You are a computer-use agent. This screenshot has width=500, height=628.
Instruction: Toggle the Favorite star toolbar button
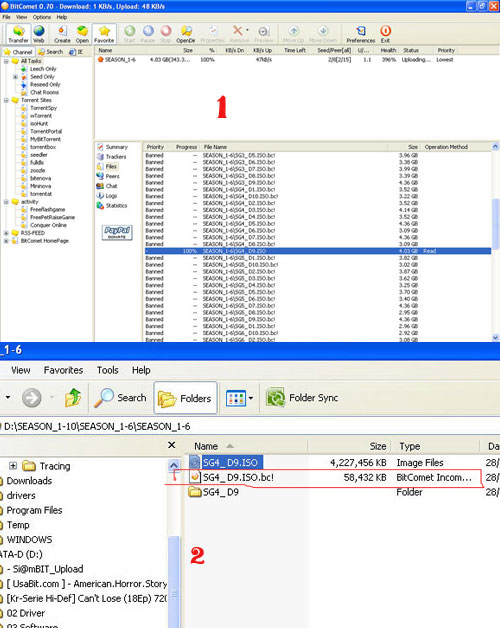[104, 34]
